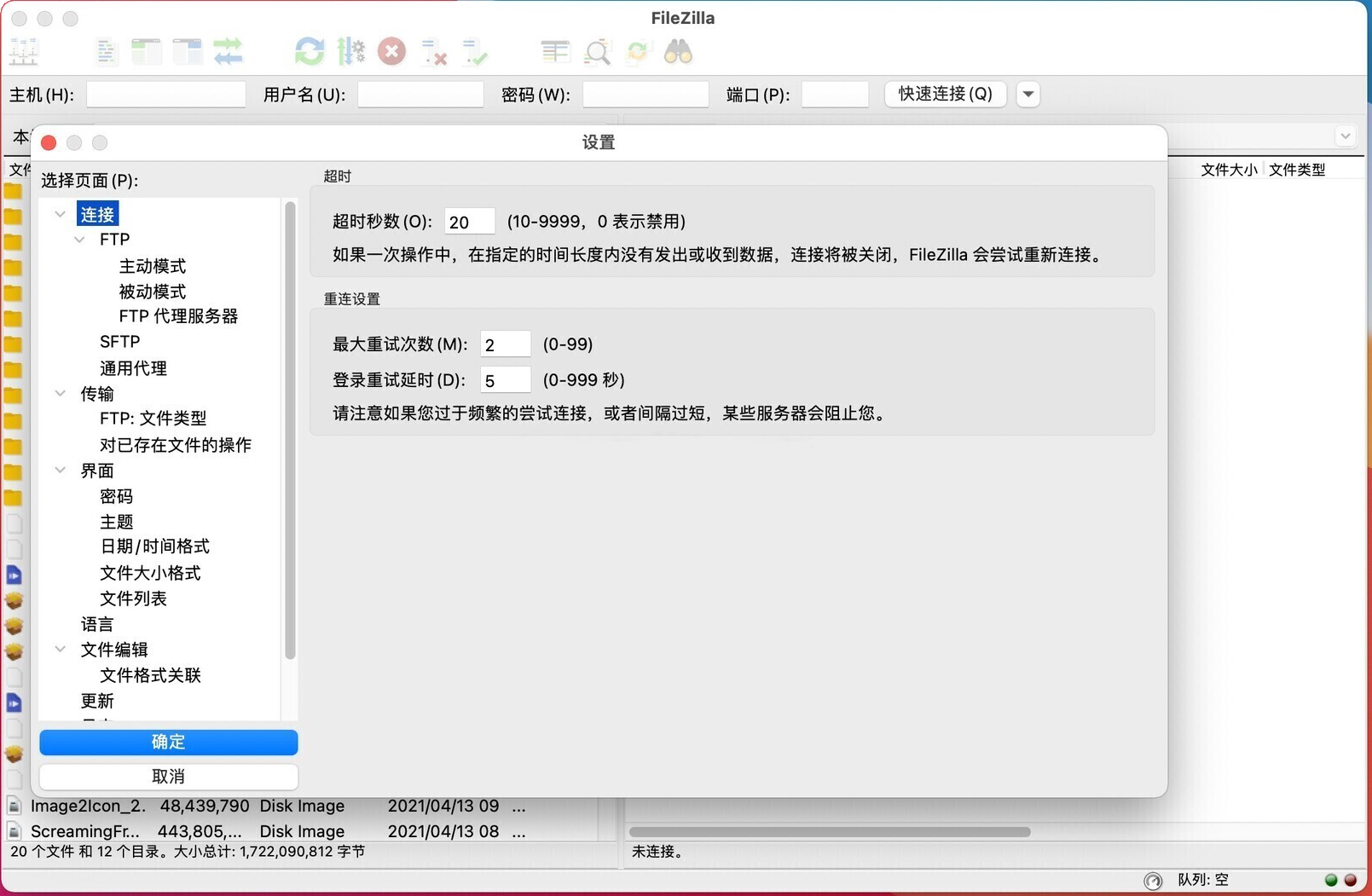Click the binoculars file search icon

point(679,52)
